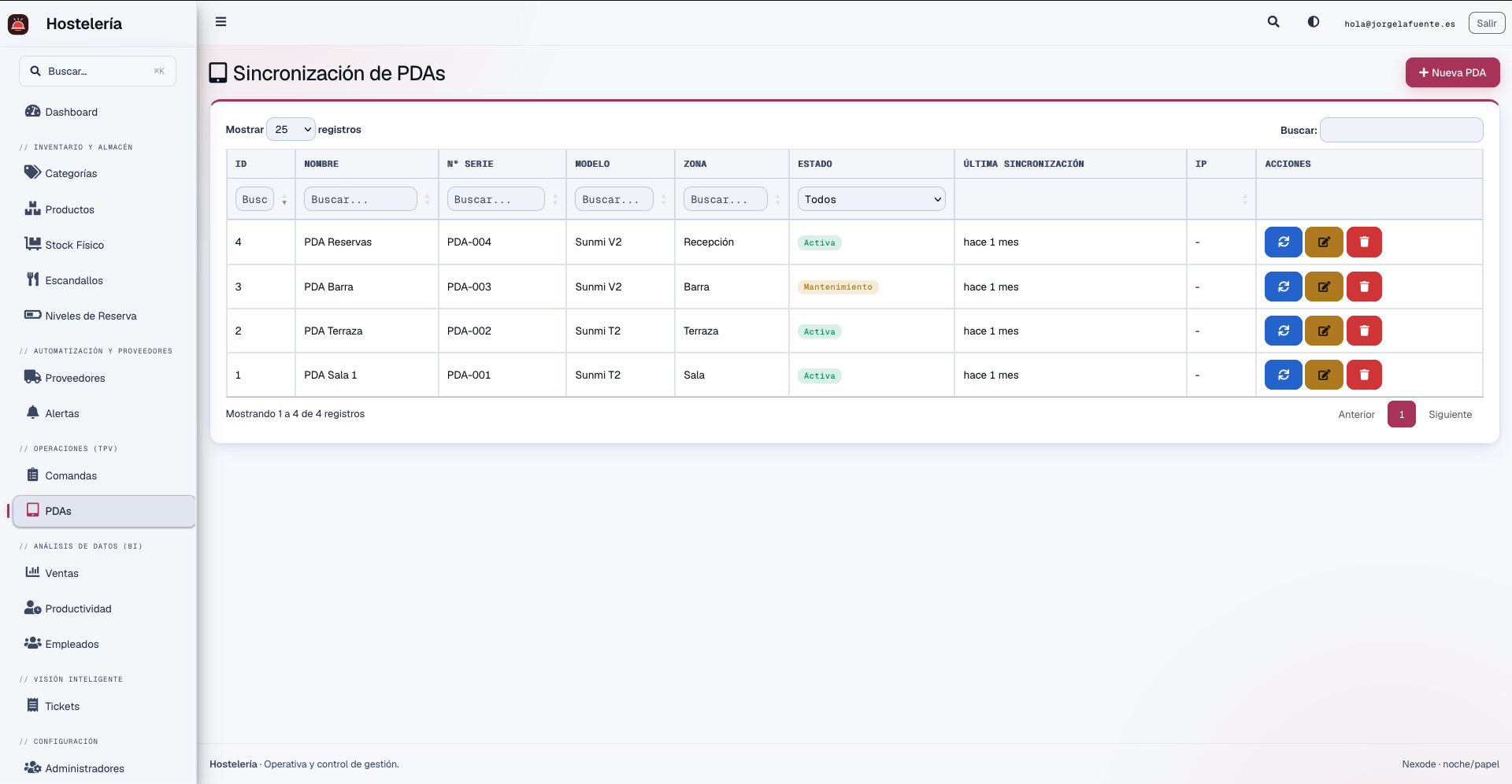1512x784 pixels.
Task: Sync the PDA Sala 1 device
Action: (1283, 375)
